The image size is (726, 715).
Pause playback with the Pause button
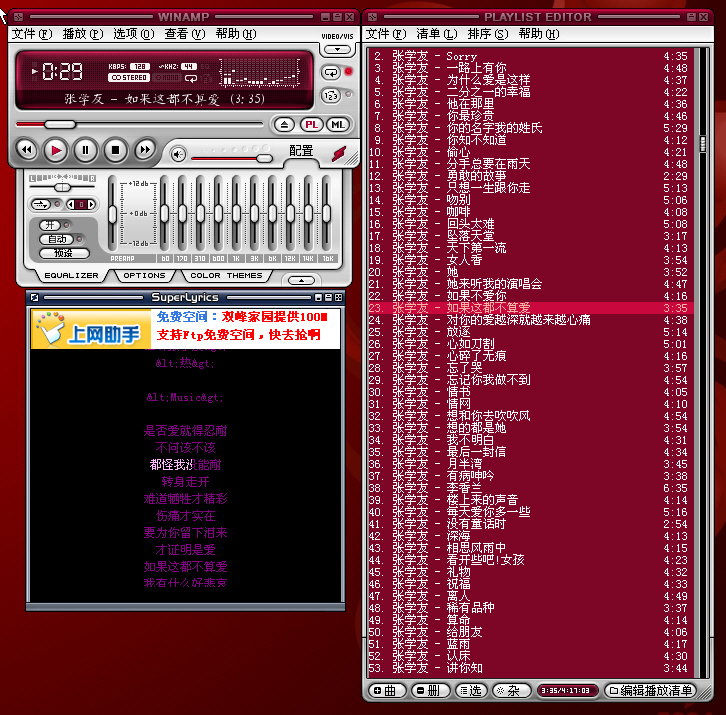coord(85,150)
